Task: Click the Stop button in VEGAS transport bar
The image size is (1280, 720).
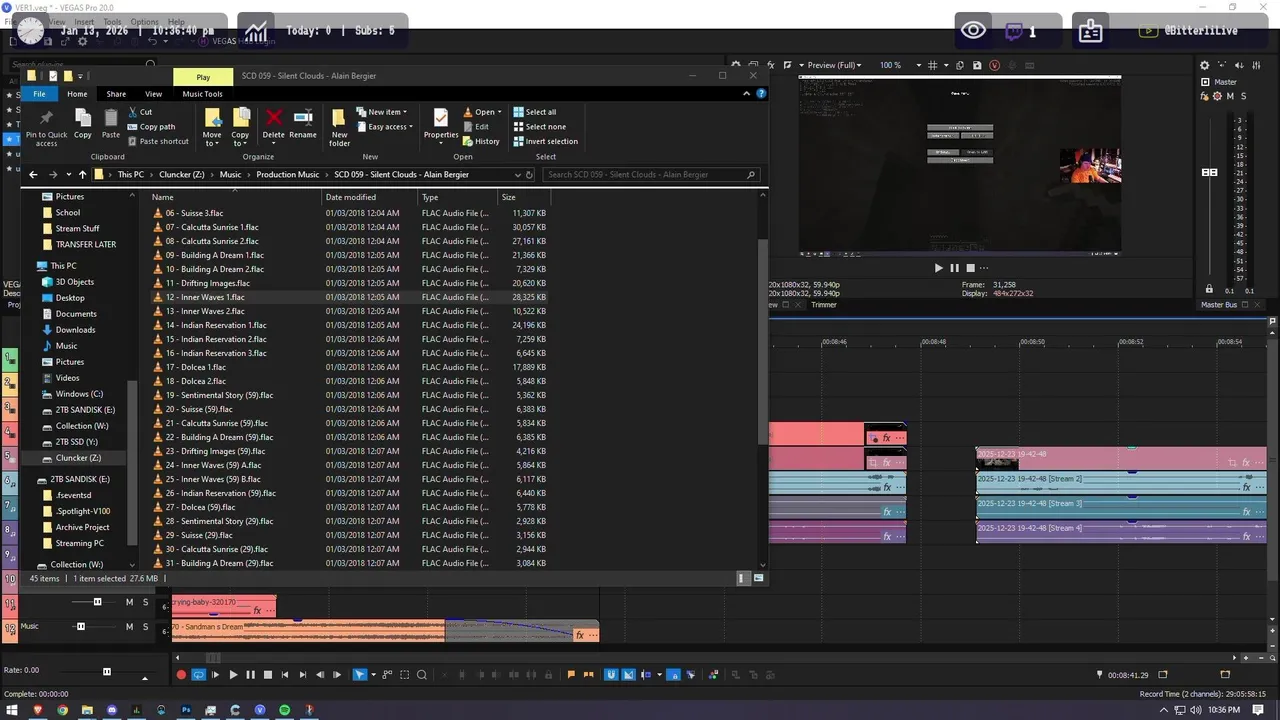Action: tap(267, 675)
